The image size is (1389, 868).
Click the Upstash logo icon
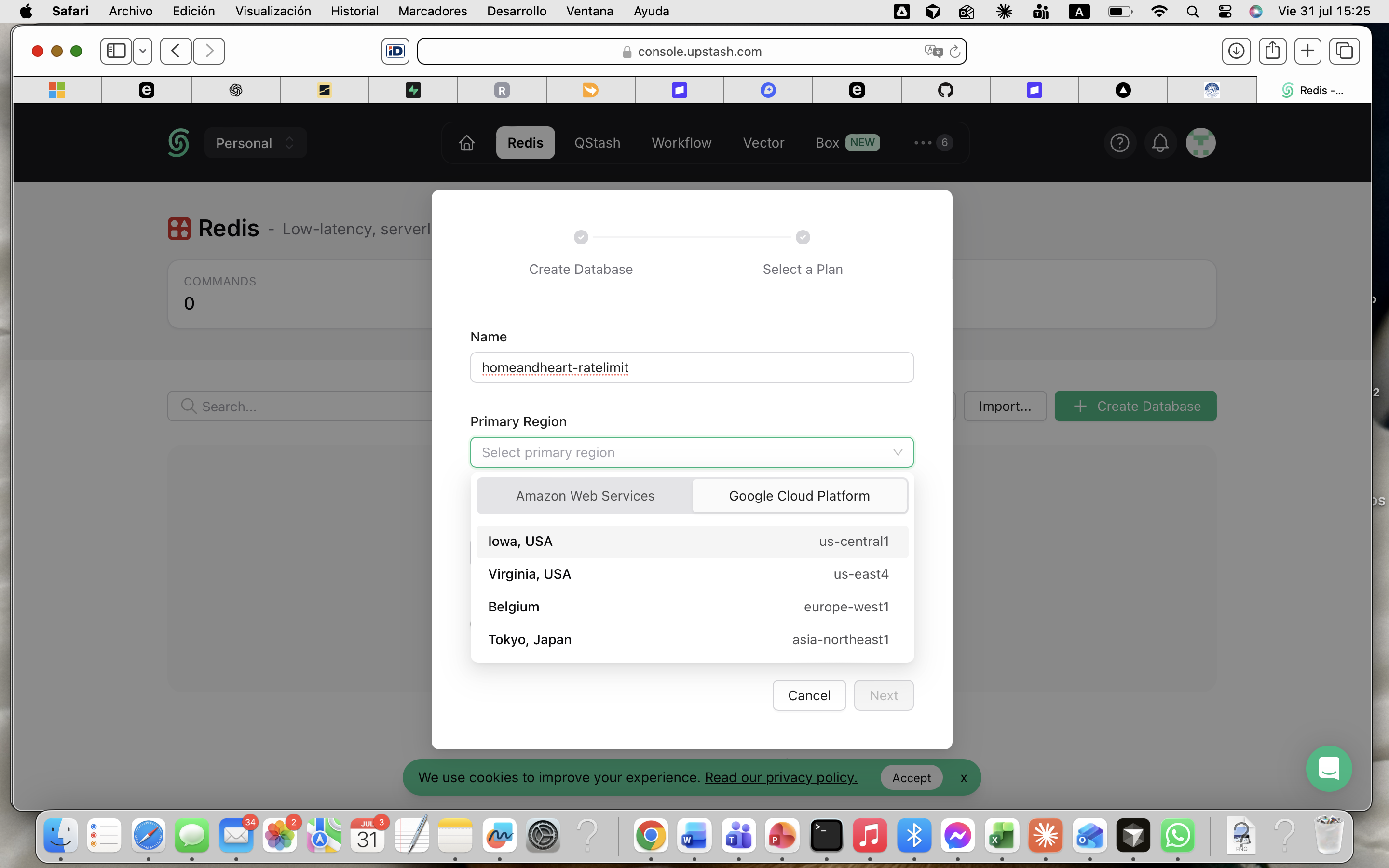(x=178, y=143)
